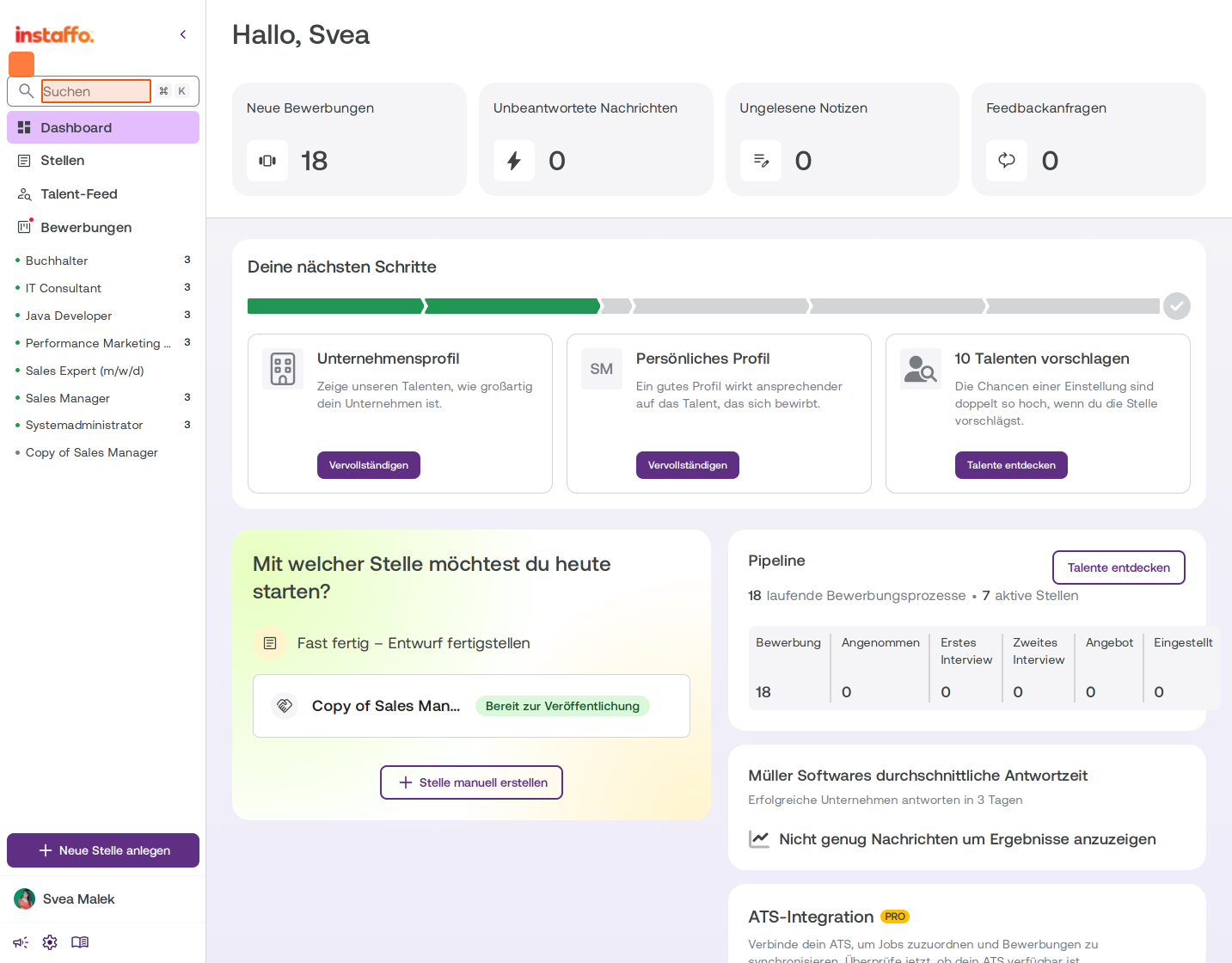Screen dimensions: 1232x963
Task: Complete the Unternehmensprofil via Vervollständigen
Action: (x=369, y=465)
